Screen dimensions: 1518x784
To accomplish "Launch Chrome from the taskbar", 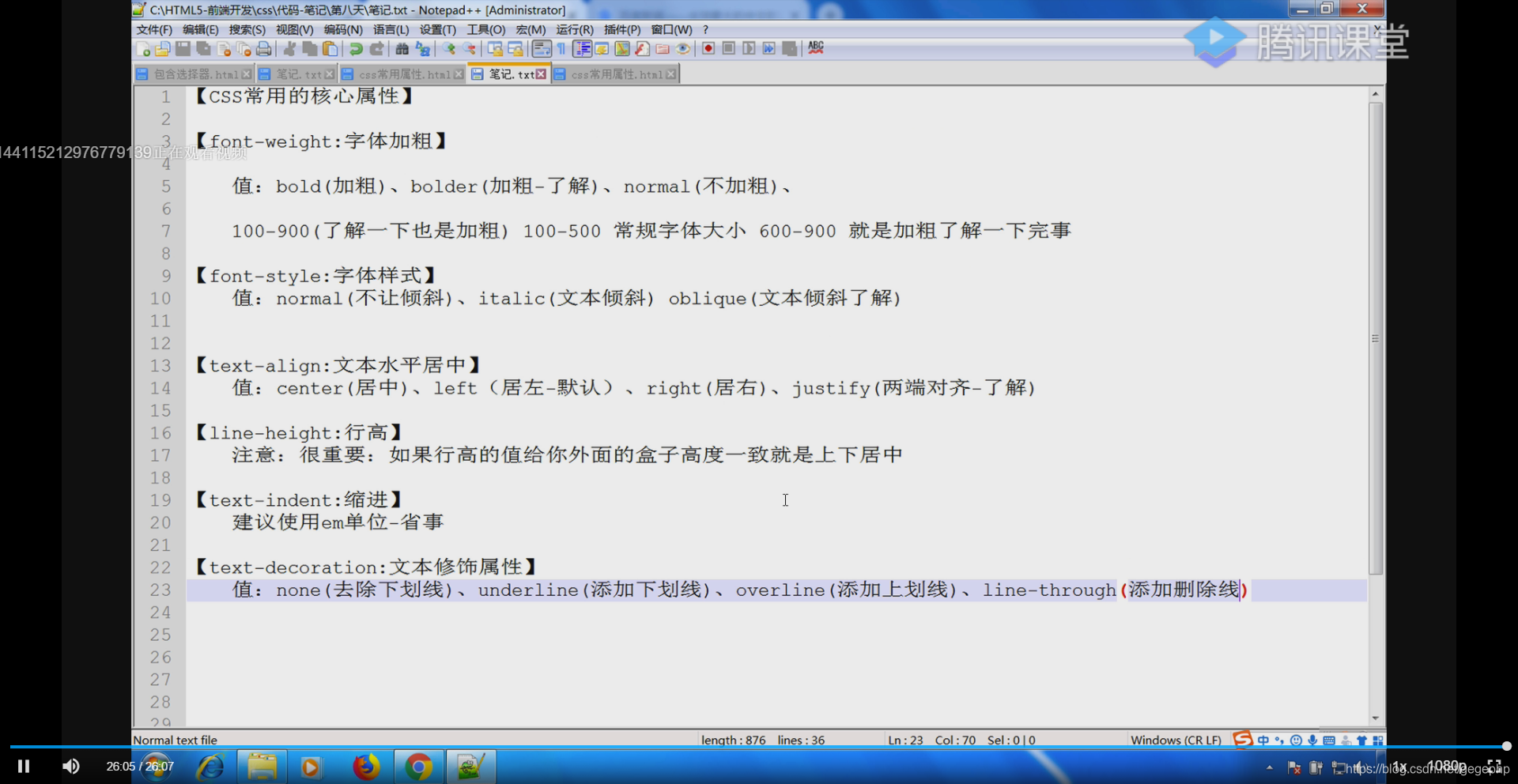I will click(x=419, y=766).
